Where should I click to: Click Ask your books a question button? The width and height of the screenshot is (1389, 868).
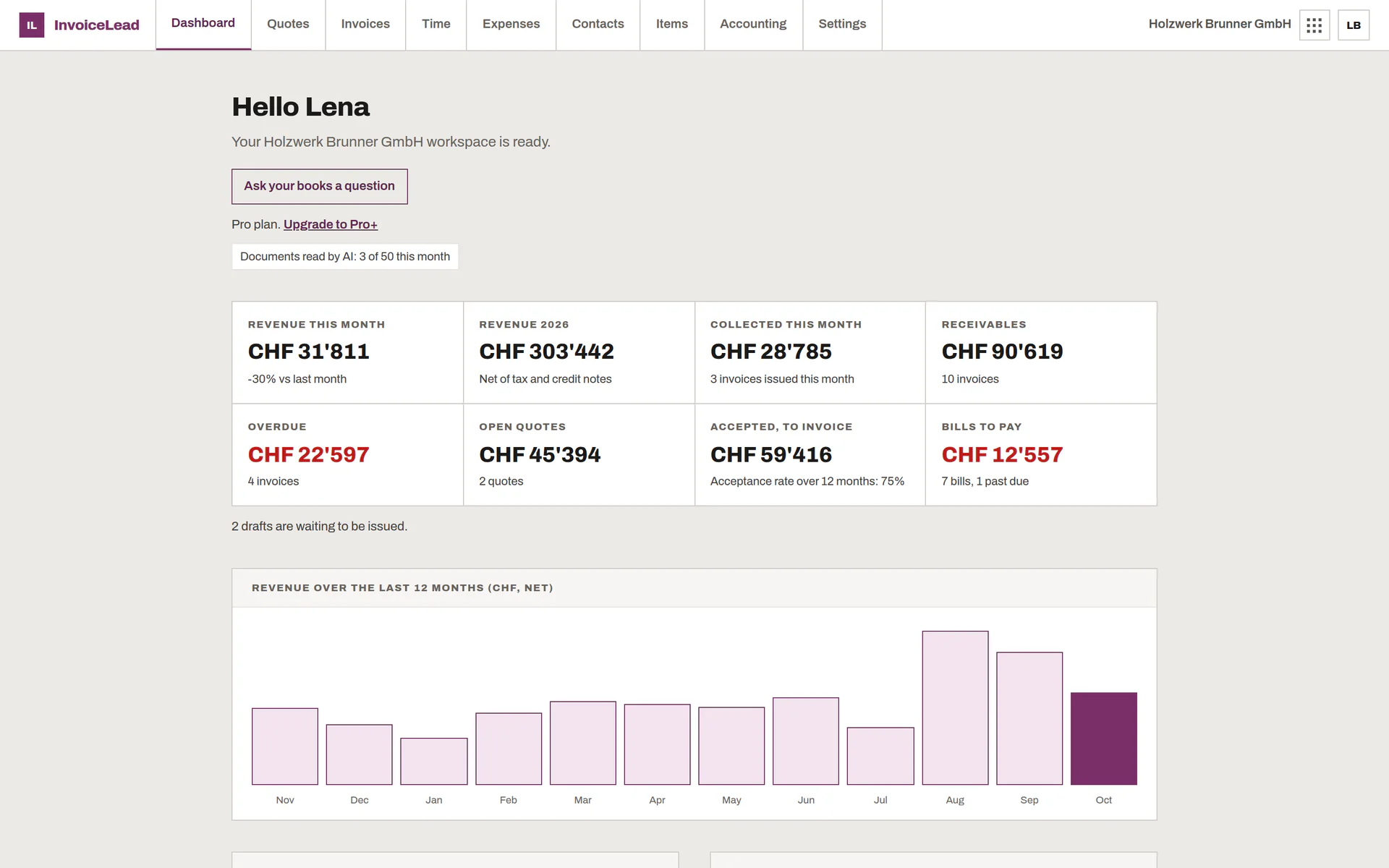click(320, 187)
